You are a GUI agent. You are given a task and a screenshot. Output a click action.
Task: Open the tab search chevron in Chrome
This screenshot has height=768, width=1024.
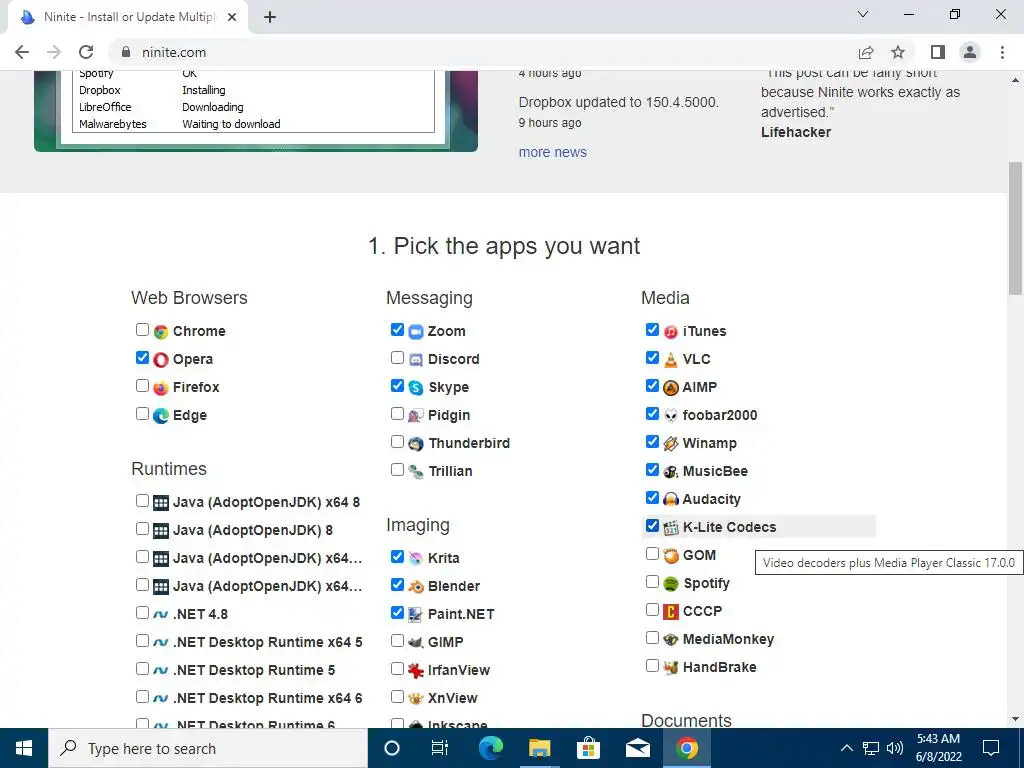click(x=863, y=14)
